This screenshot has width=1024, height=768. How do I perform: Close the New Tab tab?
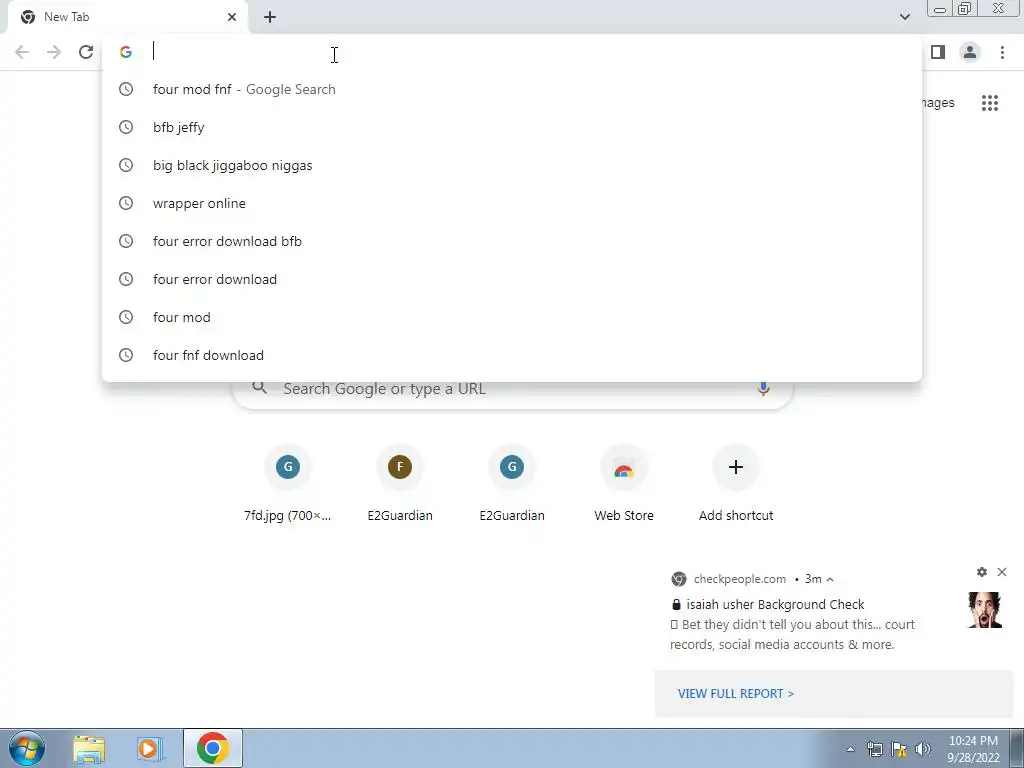(x=232, y=17)
